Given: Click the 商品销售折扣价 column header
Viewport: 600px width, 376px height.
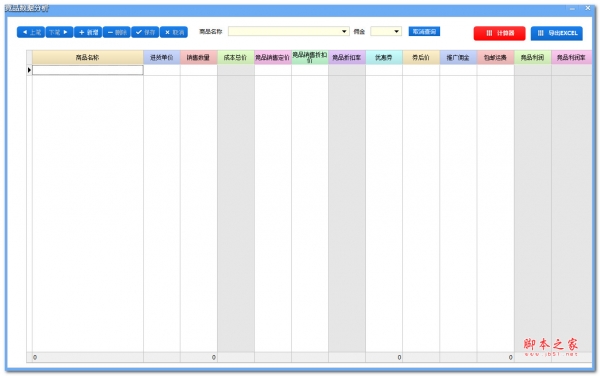Looking at the screenshot, I should coord(310,57).
